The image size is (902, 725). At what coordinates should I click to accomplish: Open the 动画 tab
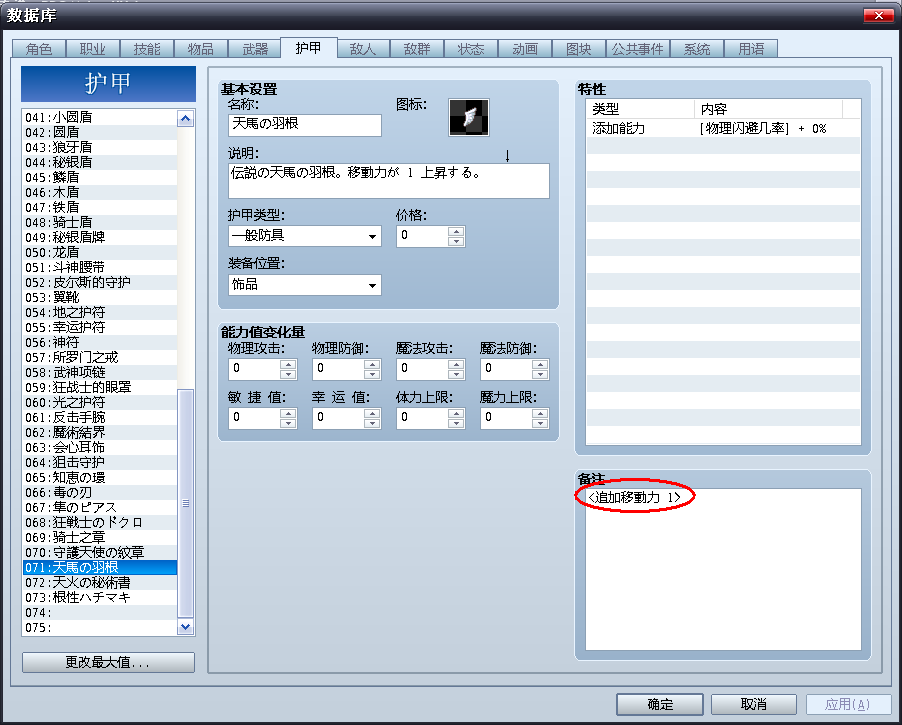click(525, 49)
